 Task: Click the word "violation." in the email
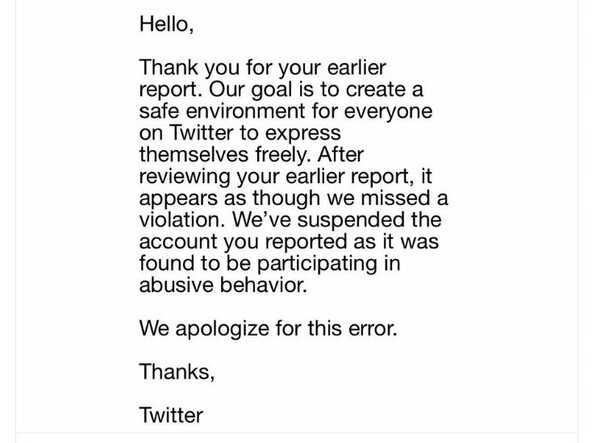coord(182,220)
